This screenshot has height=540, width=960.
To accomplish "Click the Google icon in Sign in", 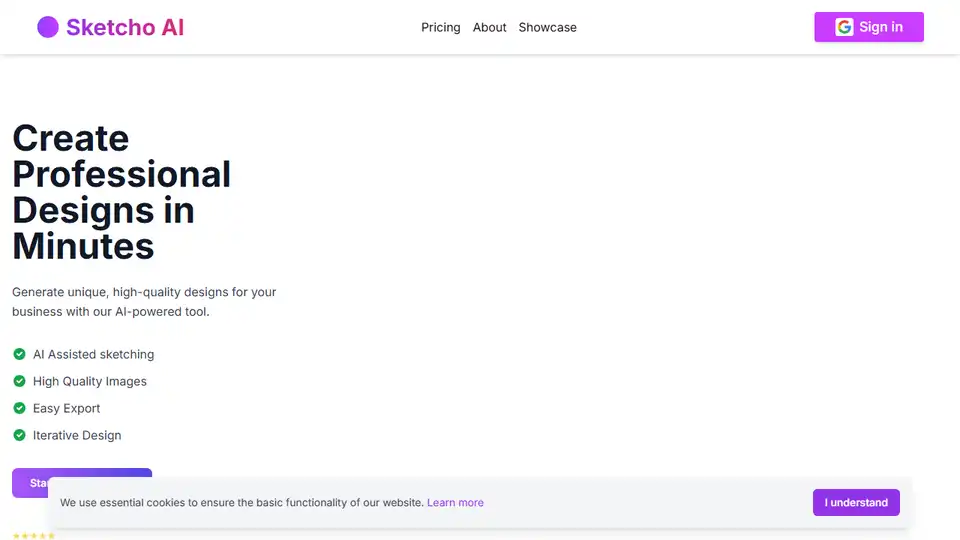I will click(844, 27).
